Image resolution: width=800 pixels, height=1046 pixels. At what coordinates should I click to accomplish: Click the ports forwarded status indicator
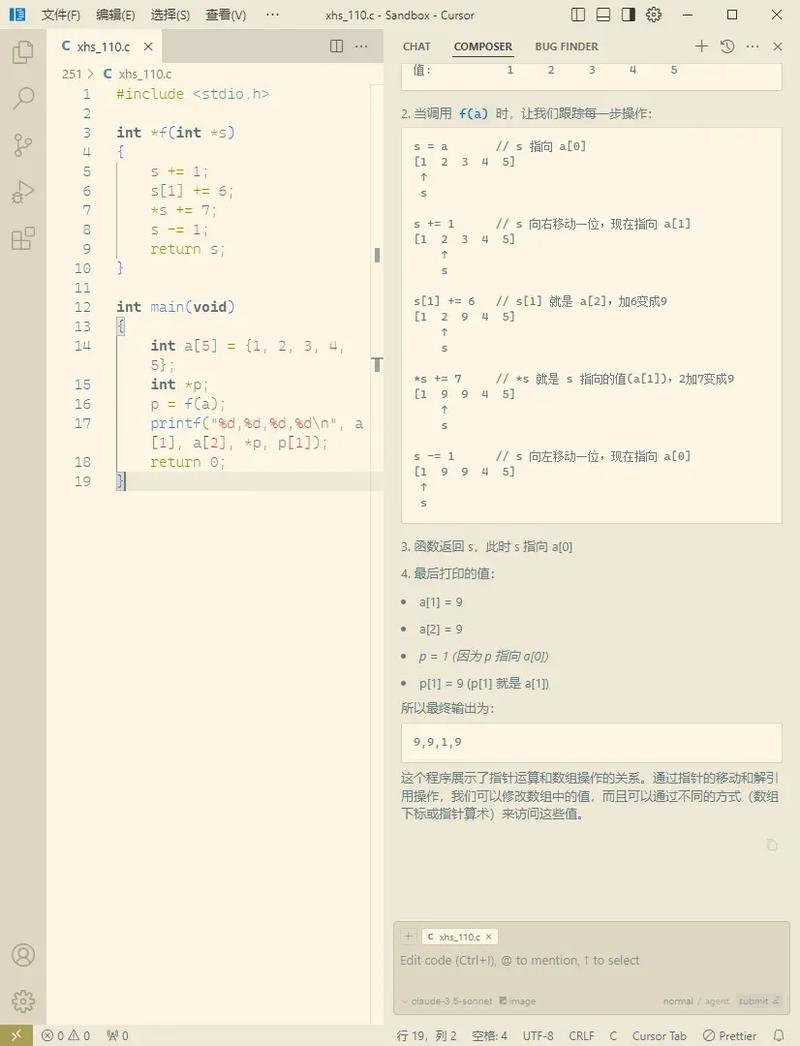pos(117,1036)
